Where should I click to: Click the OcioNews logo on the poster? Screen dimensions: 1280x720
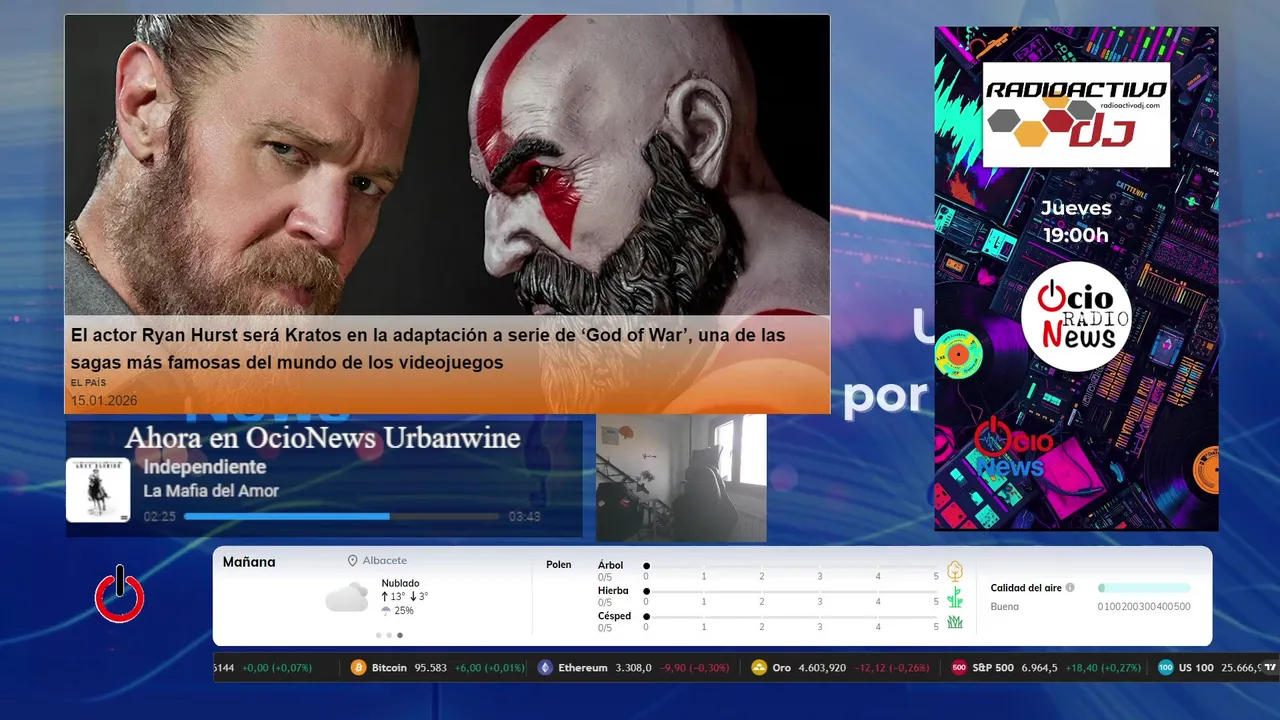tap(1013, 448)
